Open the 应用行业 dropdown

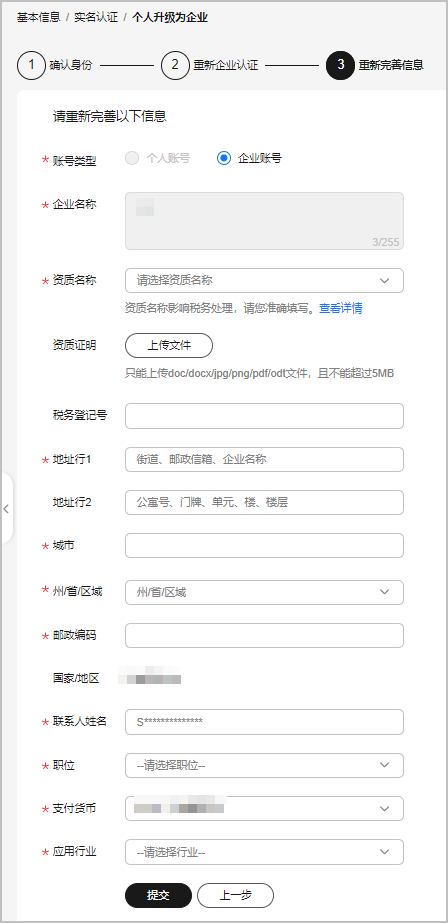point(264,852)
